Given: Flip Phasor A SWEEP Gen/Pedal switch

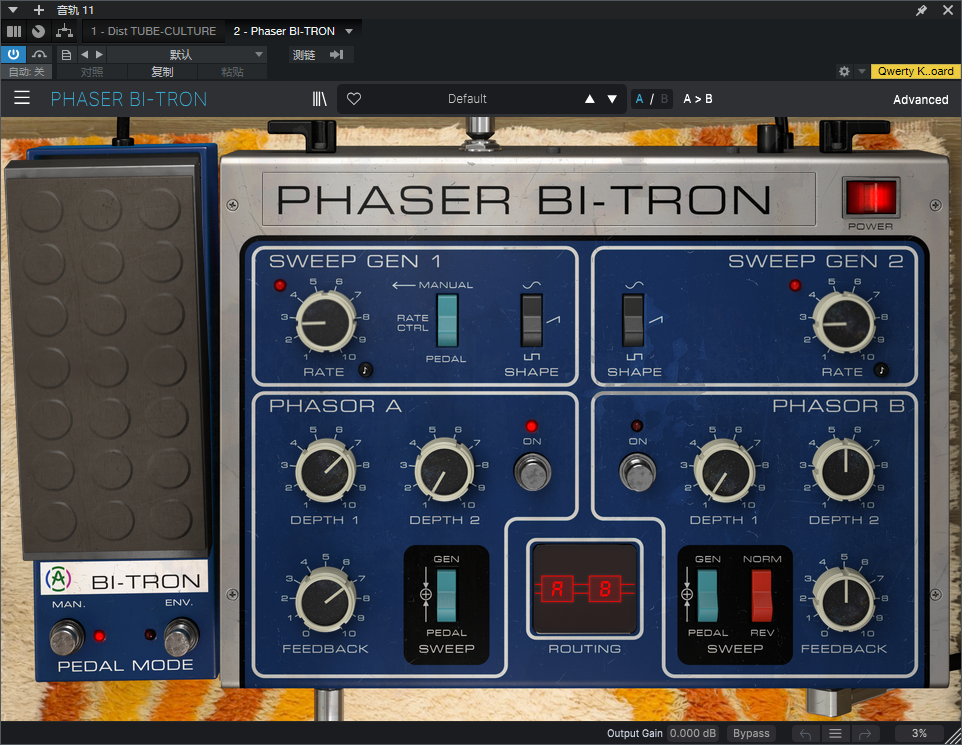Looking at the screenshot, I should click(x=446, y=595).
